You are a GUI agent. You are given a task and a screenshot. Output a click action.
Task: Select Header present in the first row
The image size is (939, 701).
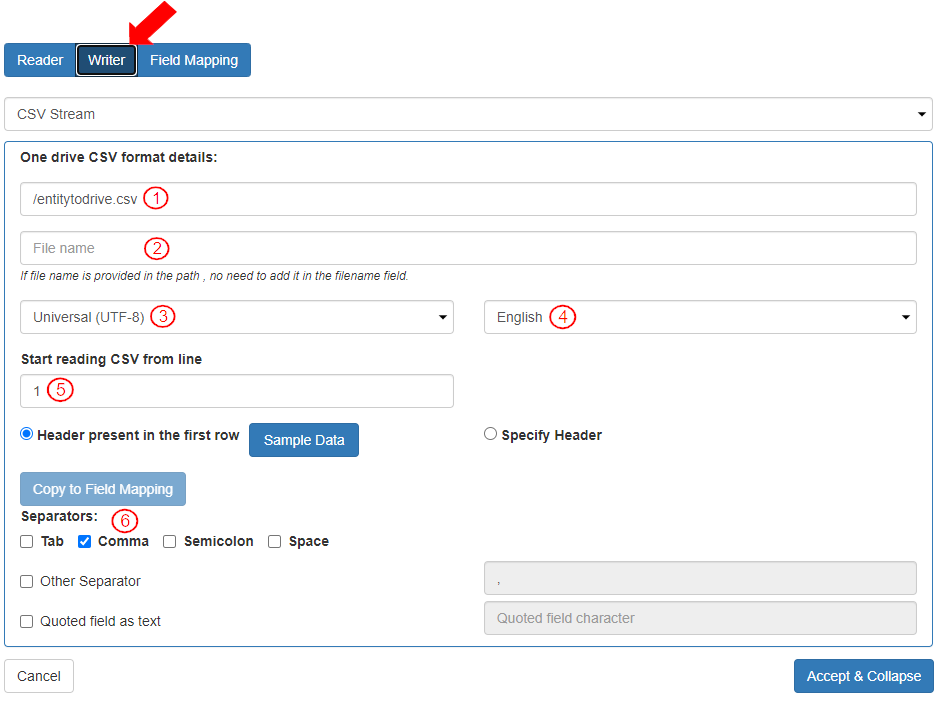pos(27,434)
